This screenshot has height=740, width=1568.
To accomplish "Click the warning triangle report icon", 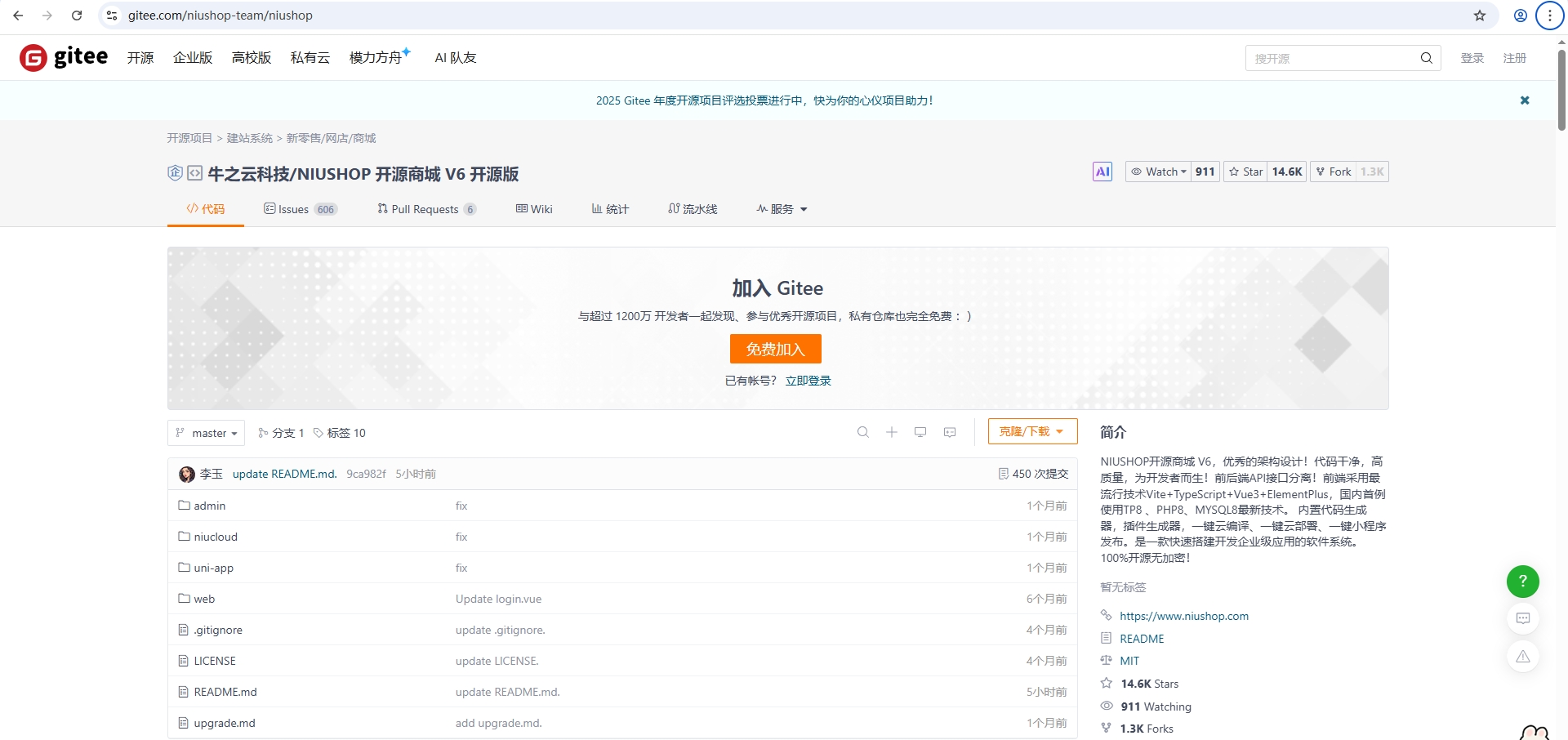I will pyautogui.click(x=1522, y=657).
